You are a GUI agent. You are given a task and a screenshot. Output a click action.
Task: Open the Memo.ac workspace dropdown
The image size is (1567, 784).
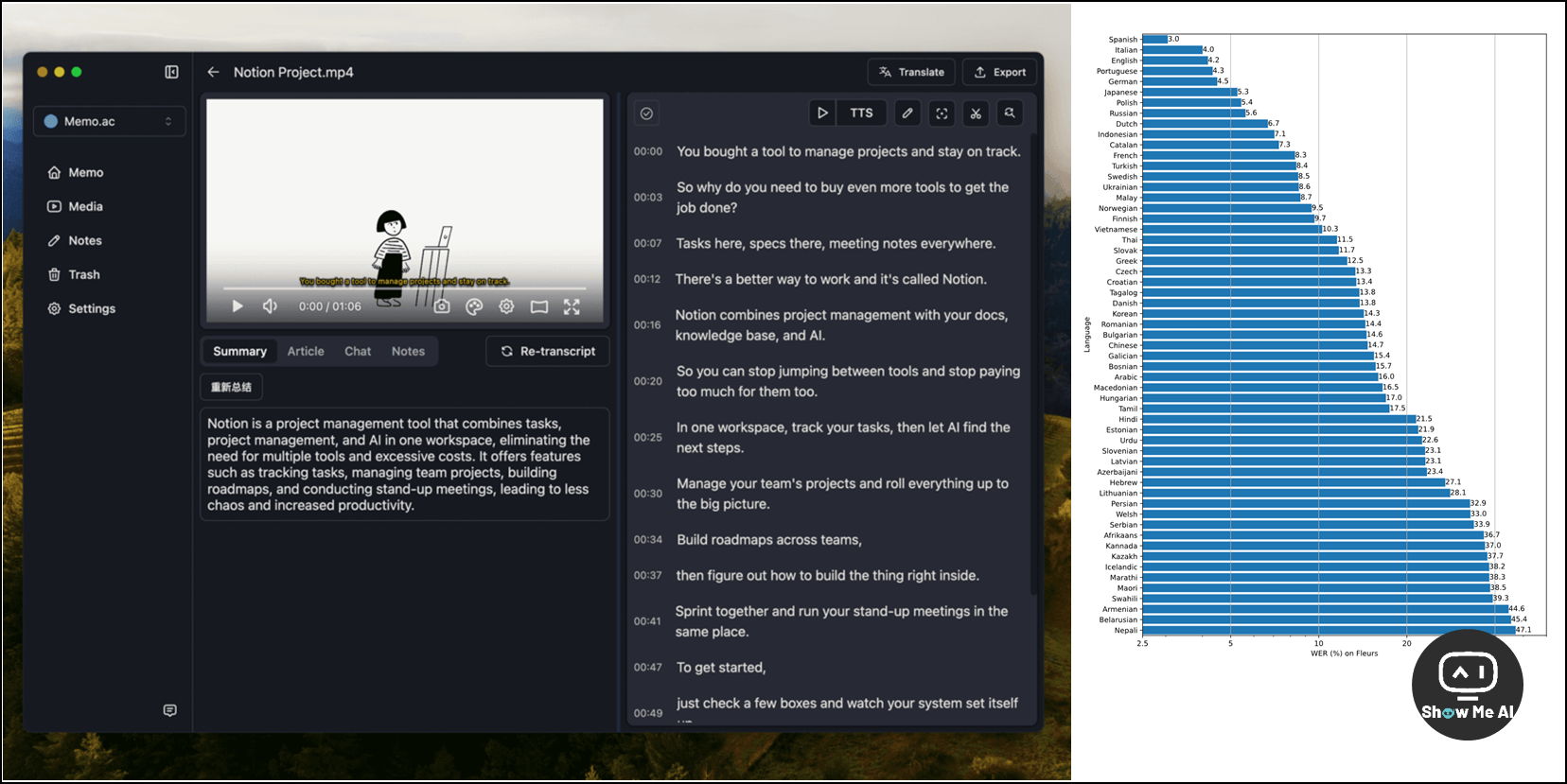pos(110,121)
